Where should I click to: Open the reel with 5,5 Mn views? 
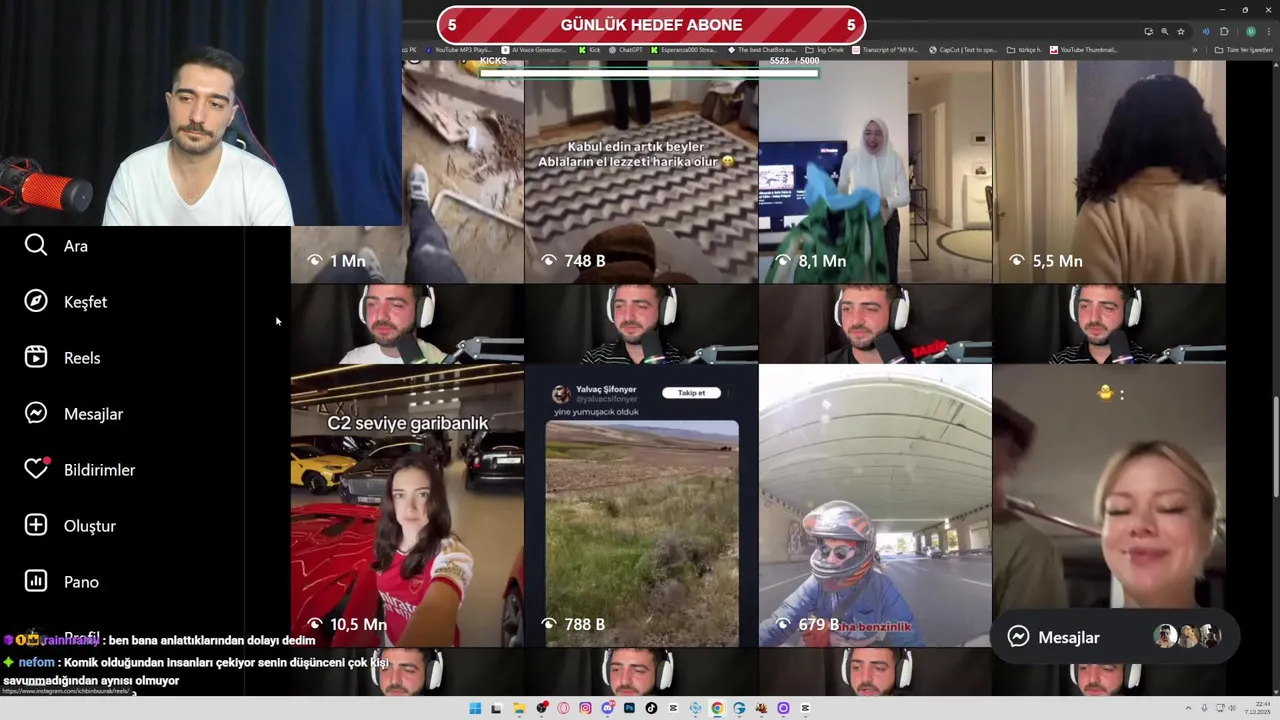coord(1109,170)
